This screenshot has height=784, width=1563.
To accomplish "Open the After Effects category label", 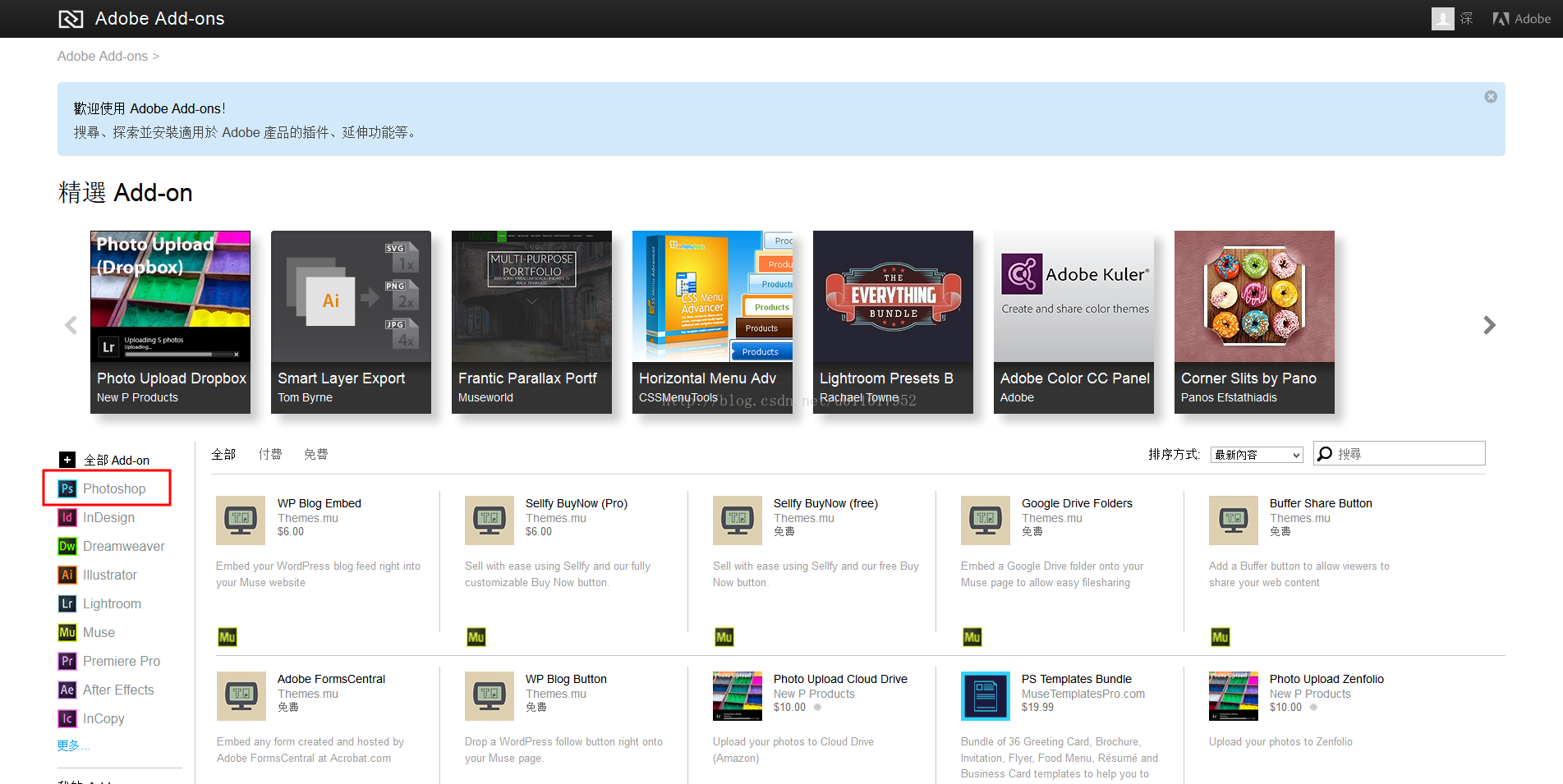I will tap(118, 690).
